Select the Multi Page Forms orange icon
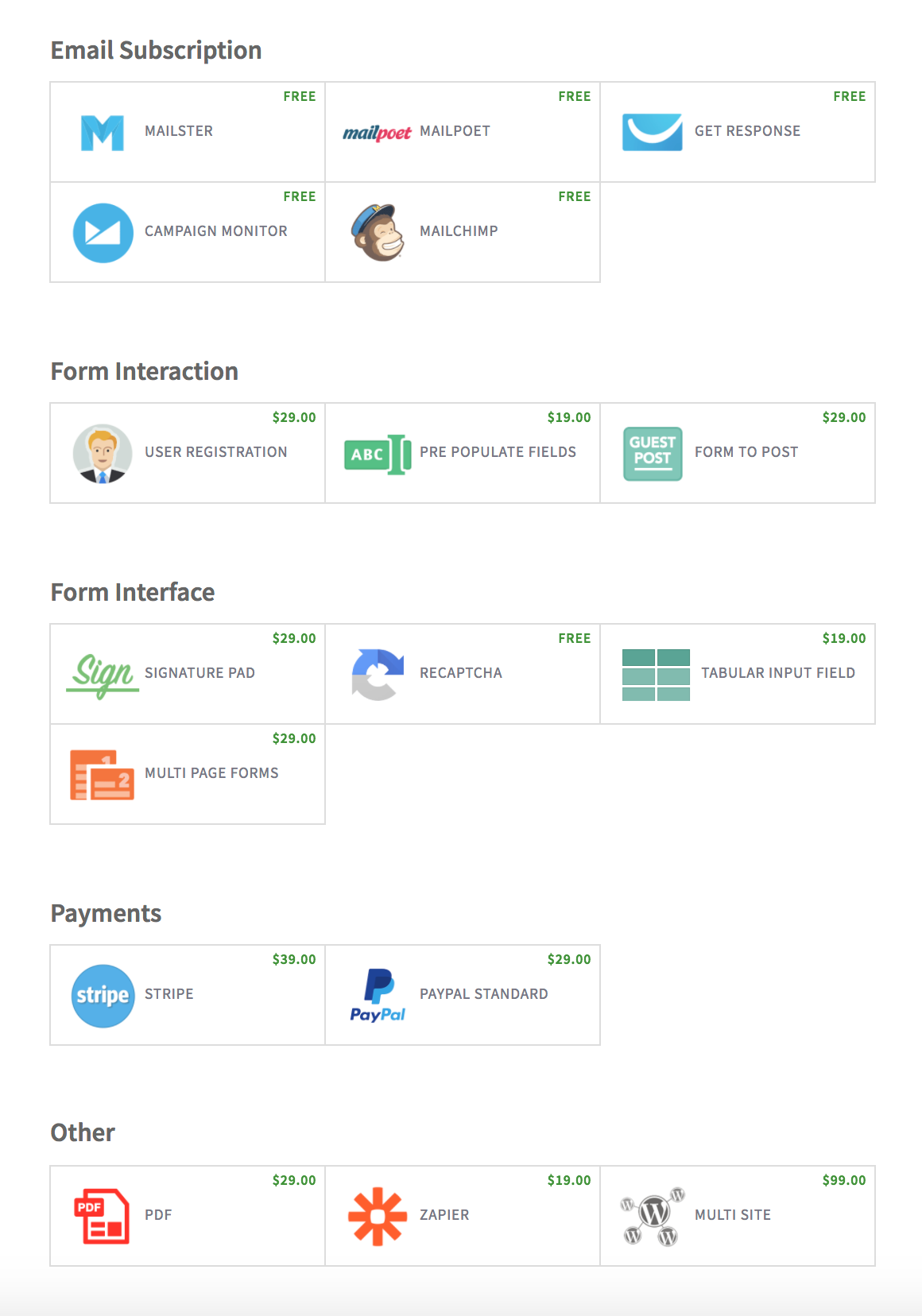 click(x=103, y=775)
